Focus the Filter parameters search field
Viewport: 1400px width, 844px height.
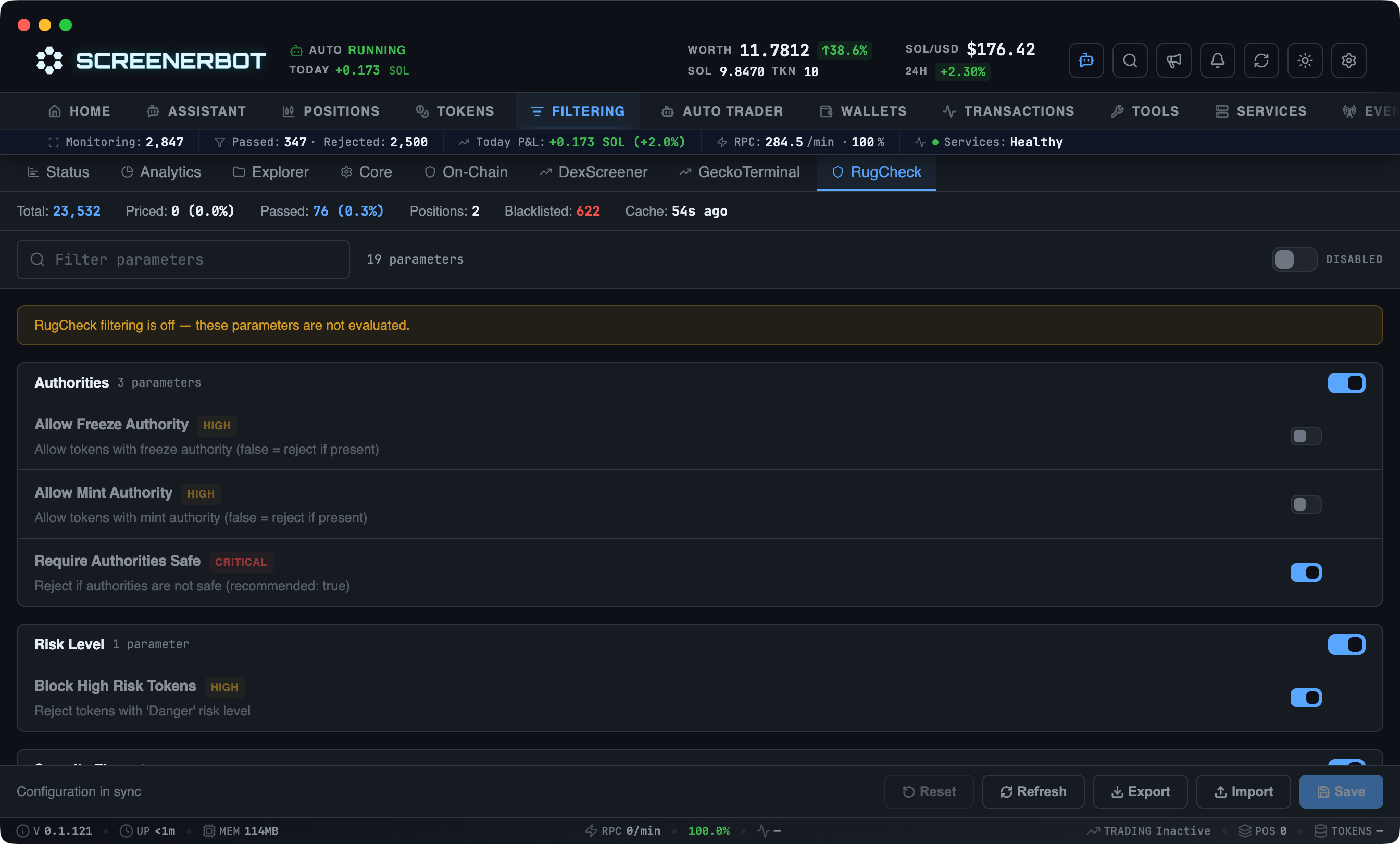(x=183, y=259)
